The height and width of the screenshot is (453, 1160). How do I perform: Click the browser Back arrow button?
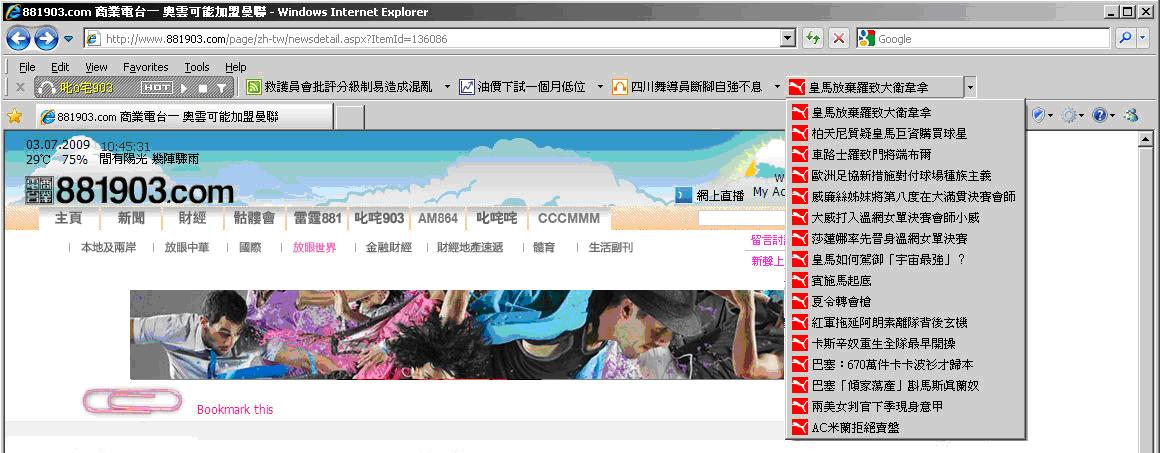tap(19, 39)
